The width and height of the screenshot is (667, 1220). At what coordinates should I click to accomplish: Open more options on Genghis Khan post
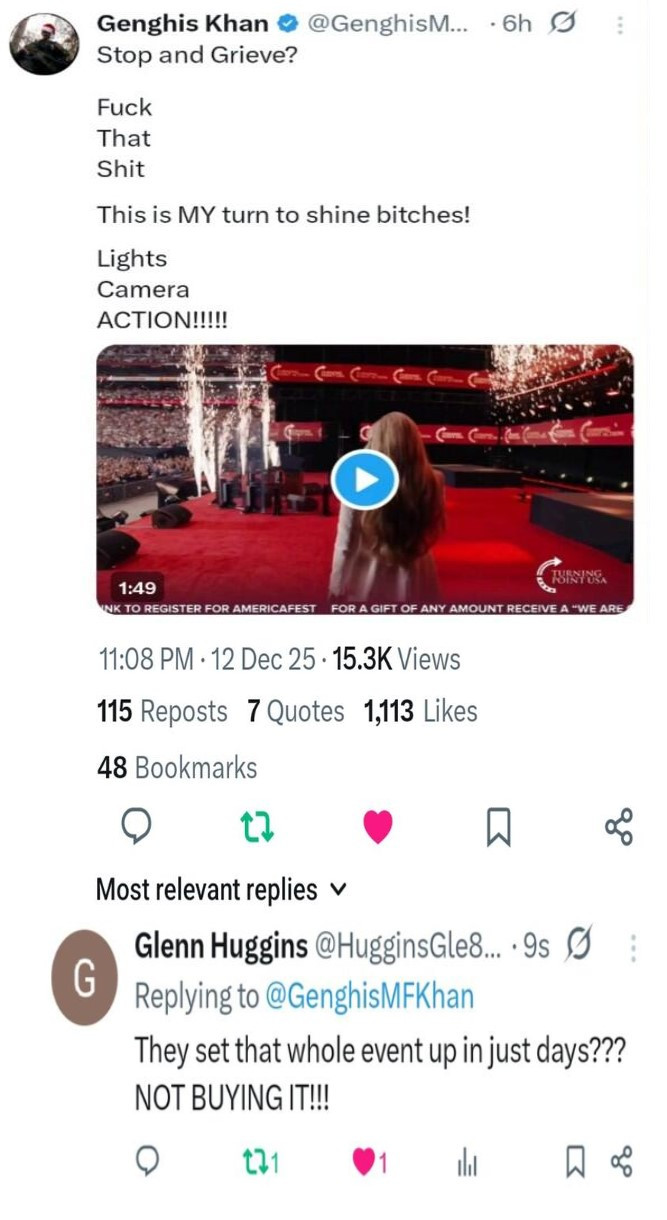[x=620, y=25]
